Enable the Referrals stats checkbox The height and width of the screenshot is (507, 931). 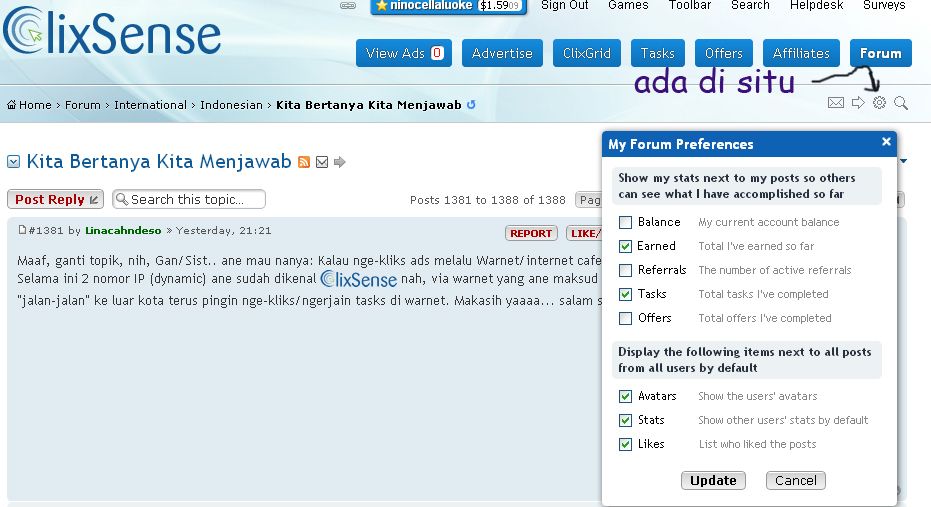coord(625,270)
